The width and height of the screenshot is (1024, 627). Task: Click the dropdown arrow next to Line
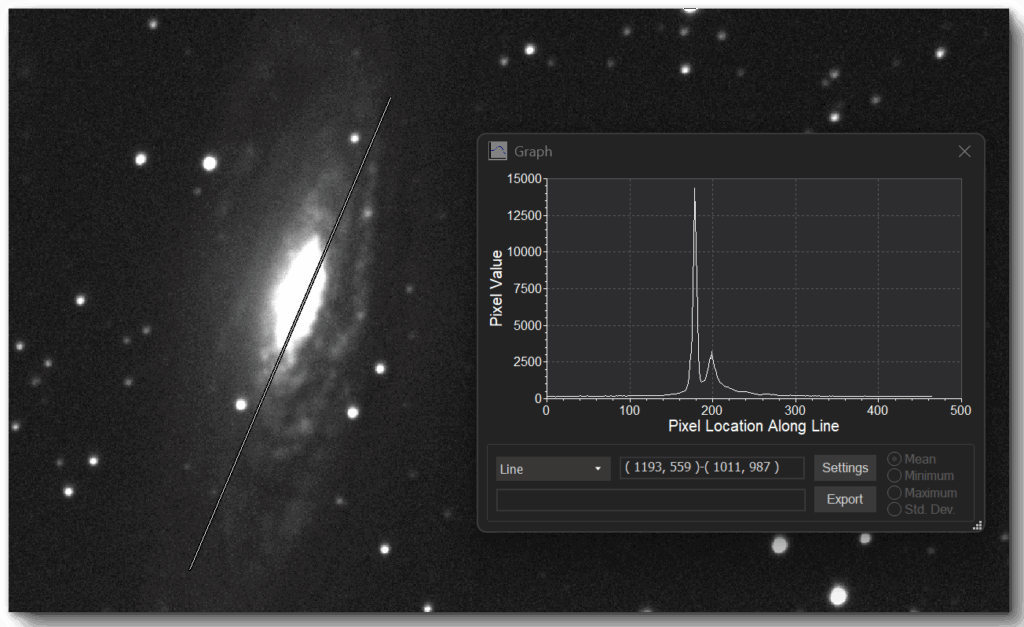click(x=598, y=469)
